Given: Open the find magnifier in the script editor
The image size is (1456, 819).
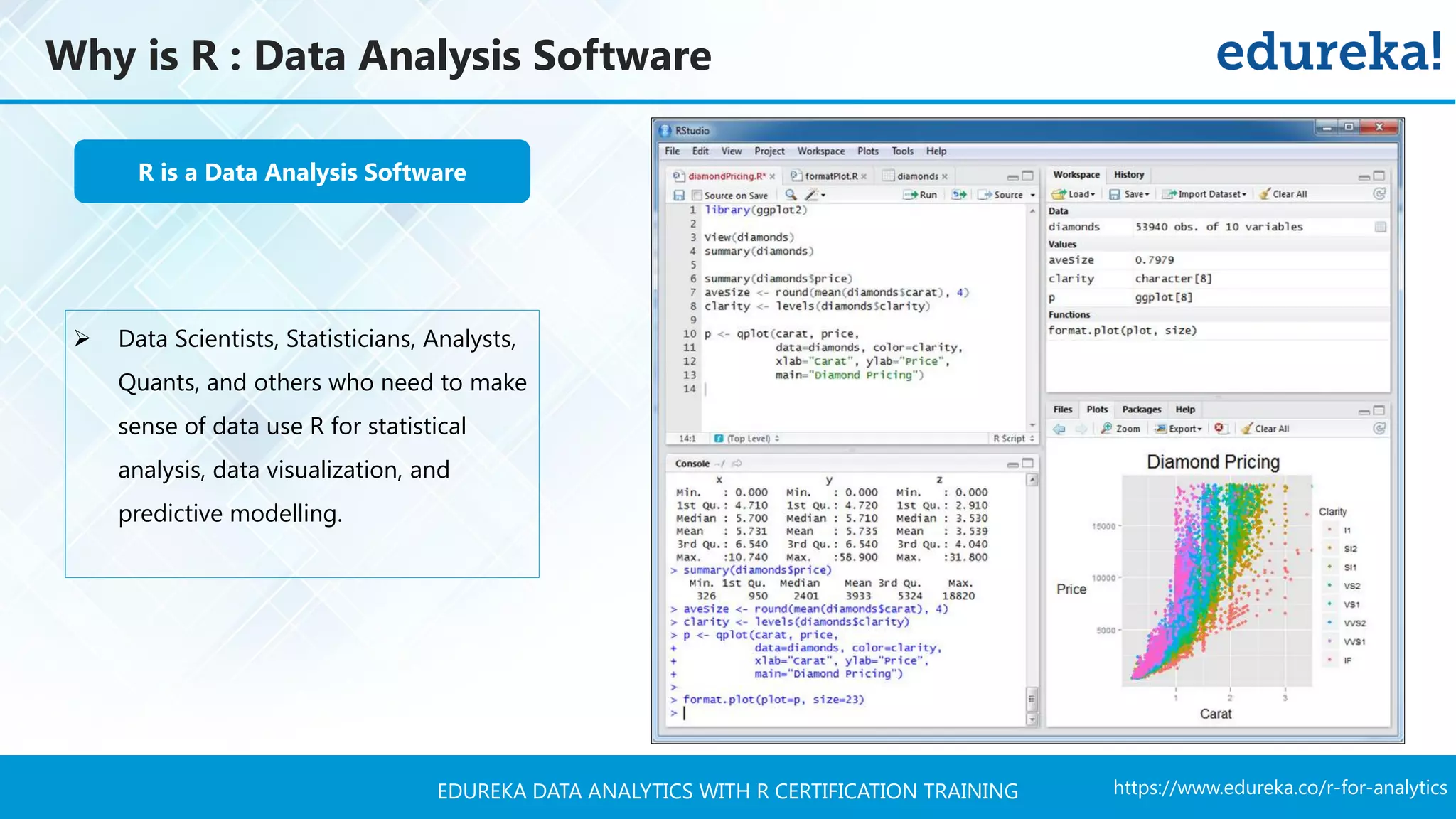Looking at the screenshot, I should (x=791, y=194).
